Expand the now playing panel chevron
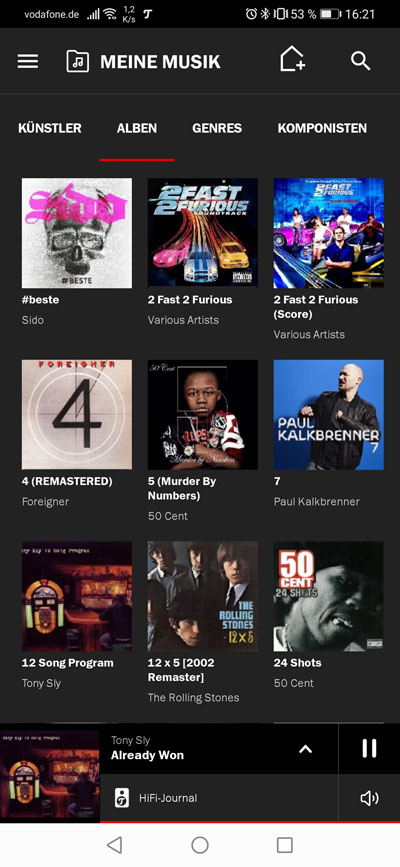This screenshot has width=400, height=867. tap(305, 749)
